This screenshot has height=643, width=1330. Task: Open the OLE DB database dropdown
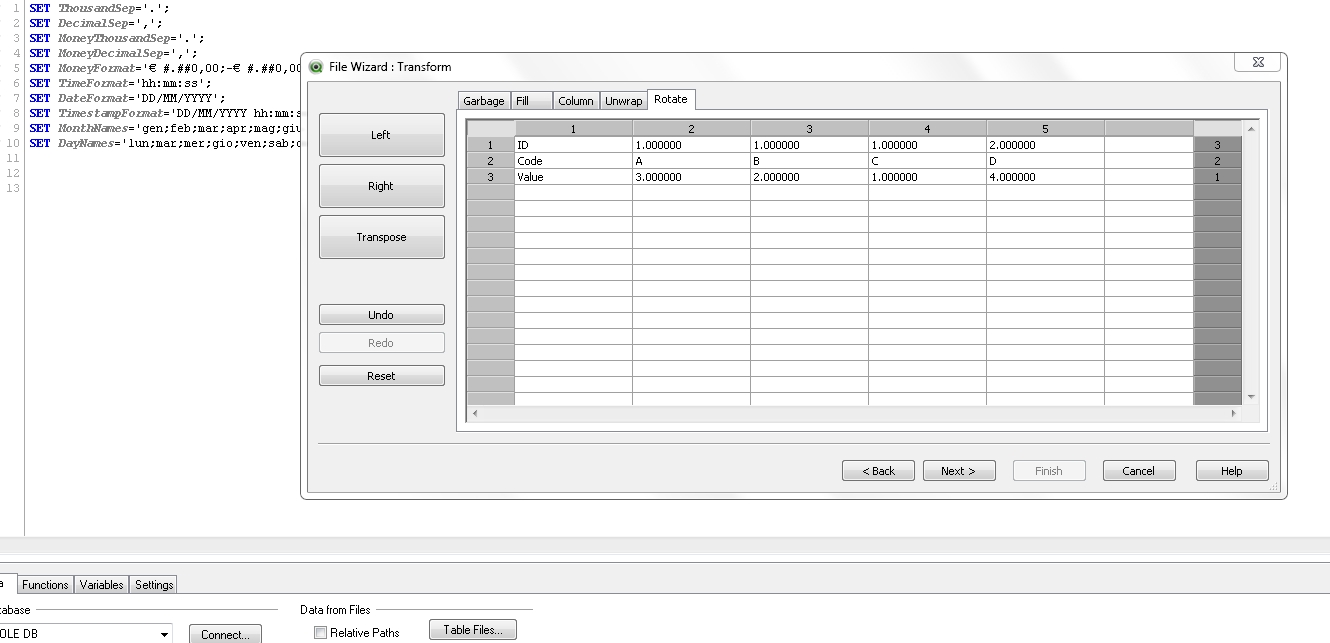tap(164, 634)
